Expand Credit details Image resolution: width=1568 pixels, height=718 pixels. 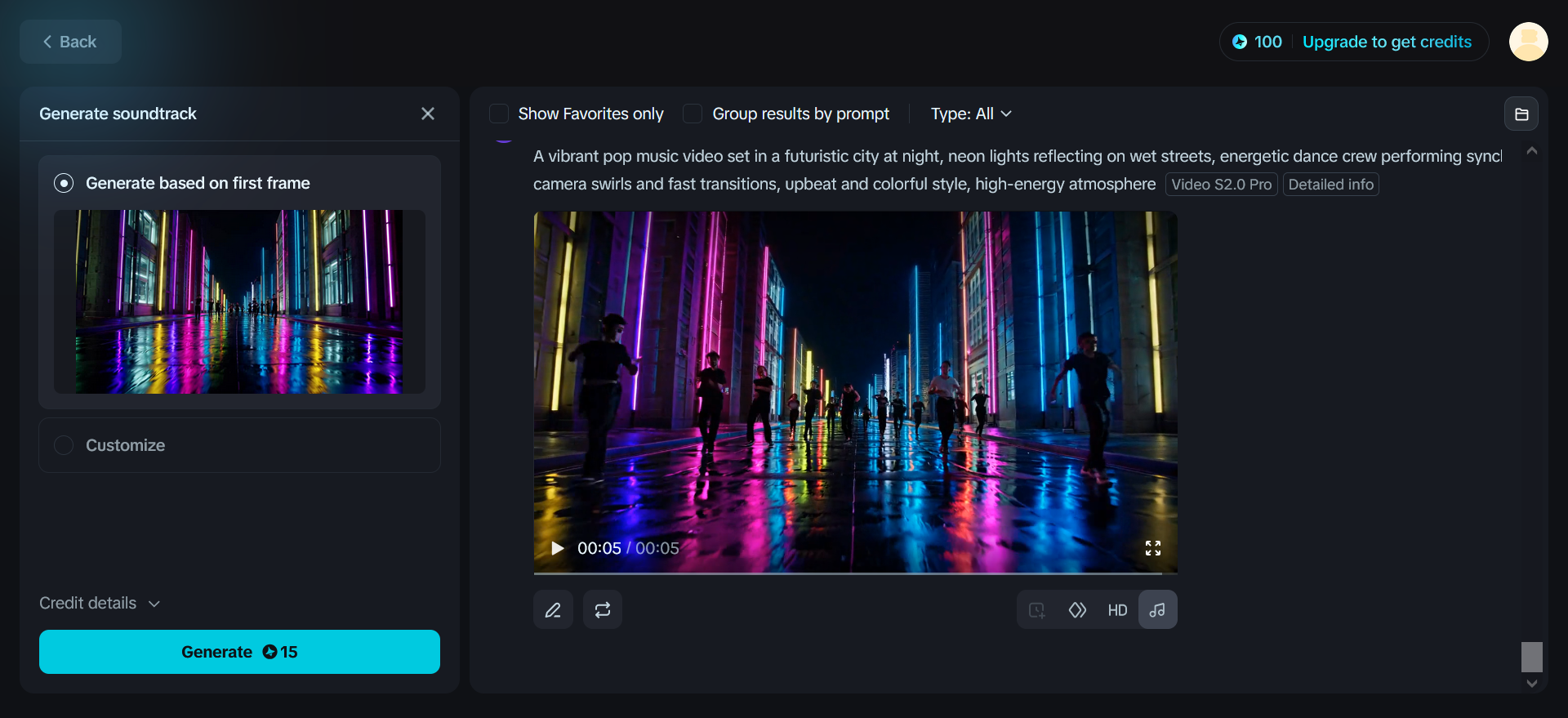coord(100,604)
